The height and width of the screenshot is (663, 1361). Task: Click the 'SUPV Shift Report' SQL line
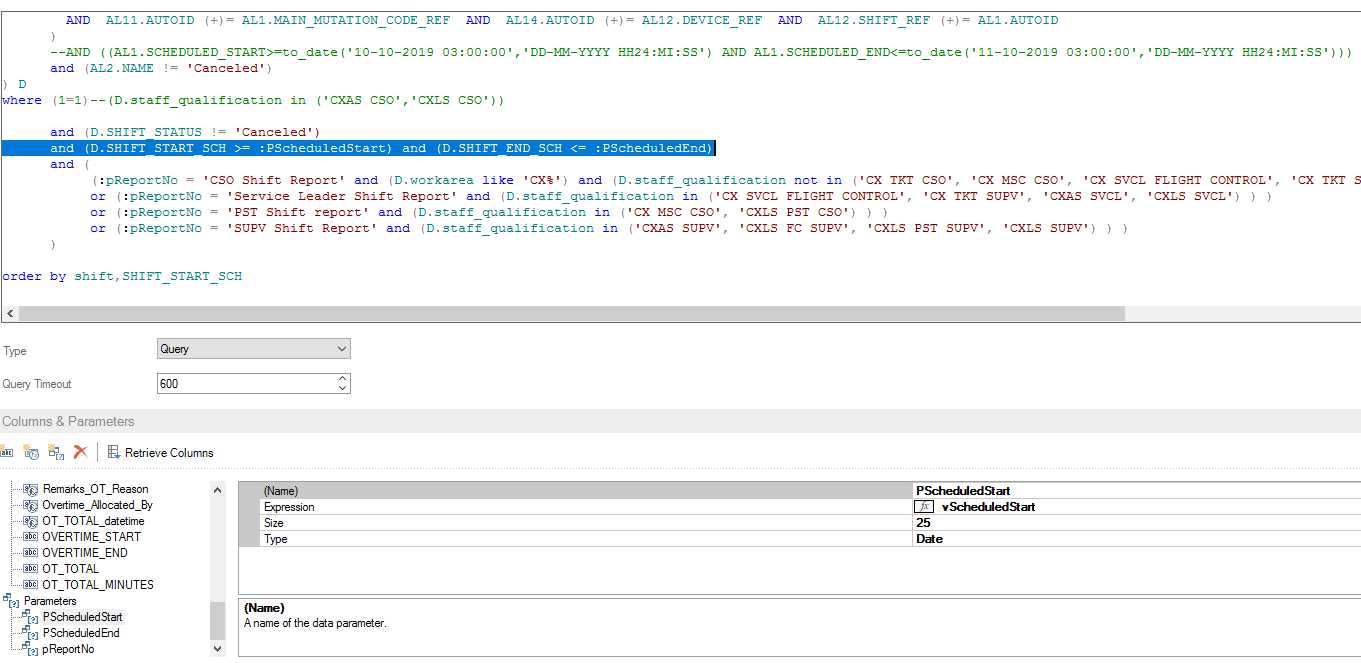point(609,228)
